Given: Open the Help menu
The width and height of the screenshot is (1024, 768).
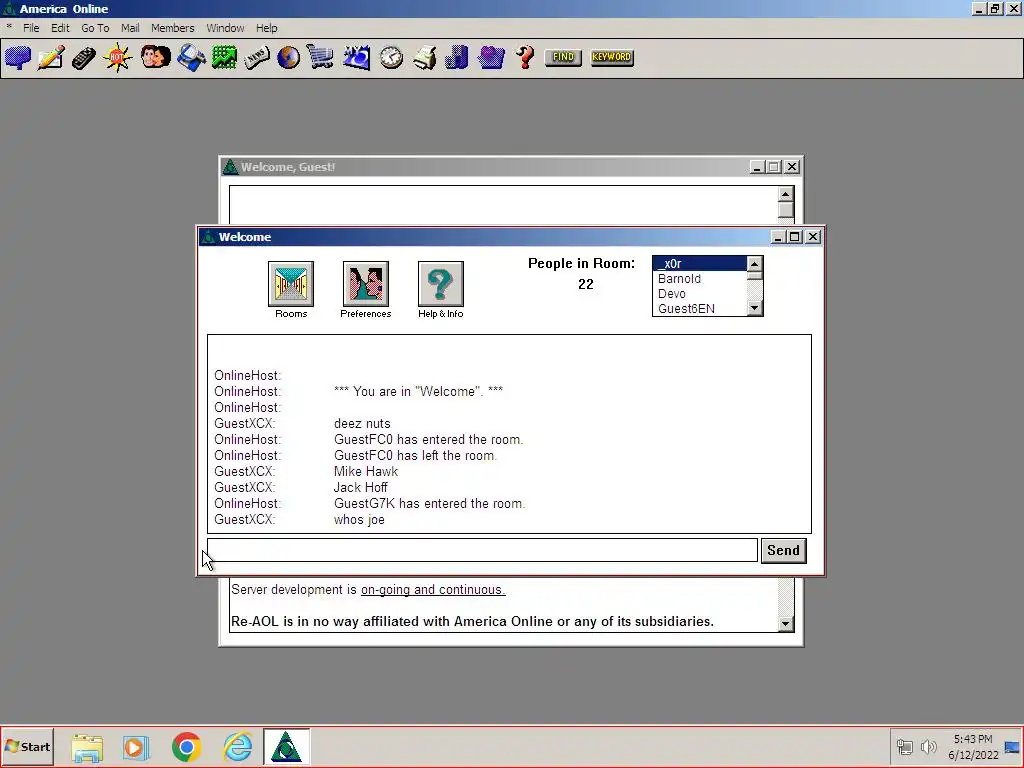Looking at the screenshot, I should point(266,28).
